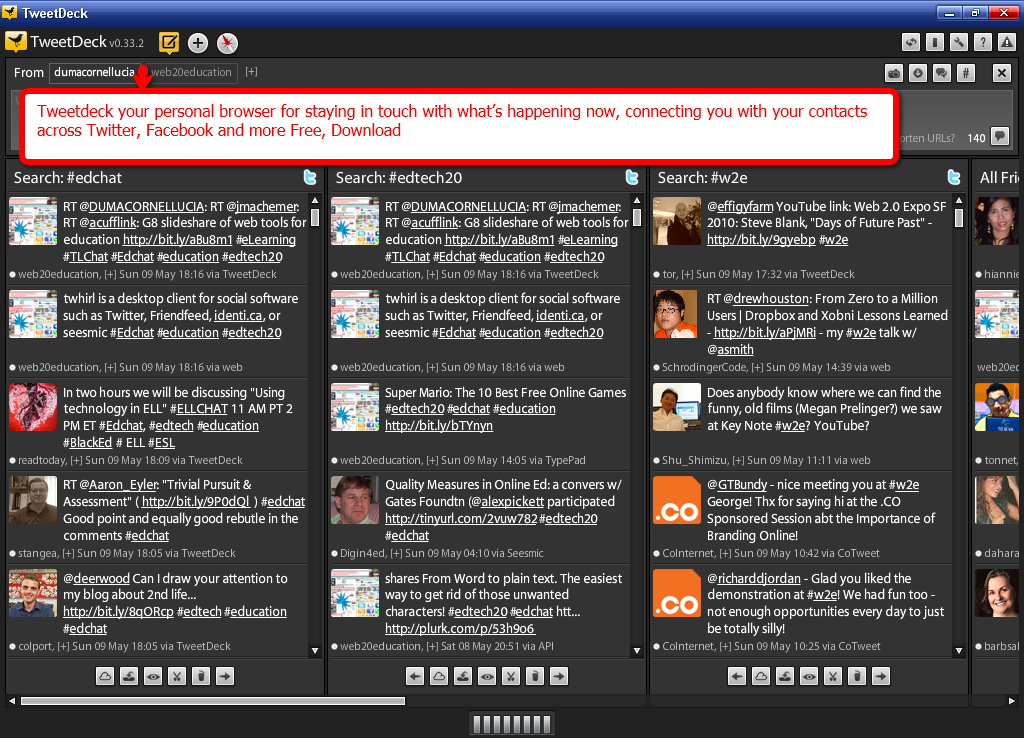Open Digin4ed's avatar in #edtech20 column
This screenshot has width=1024, height=738.
[355, 500]
